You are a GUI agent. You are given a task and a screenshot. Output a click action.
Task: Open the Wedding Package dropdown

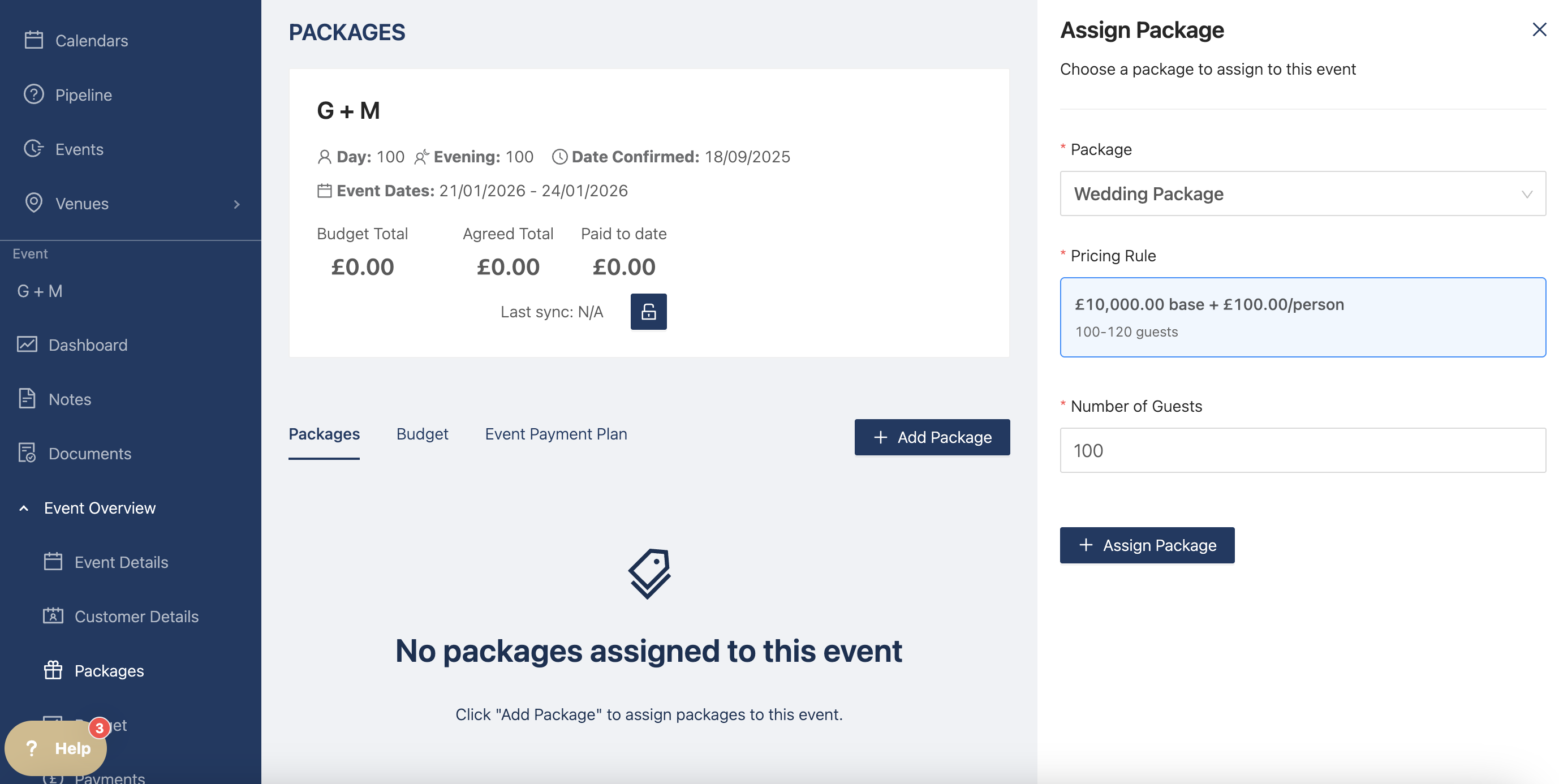click(x=1302, y=193)
